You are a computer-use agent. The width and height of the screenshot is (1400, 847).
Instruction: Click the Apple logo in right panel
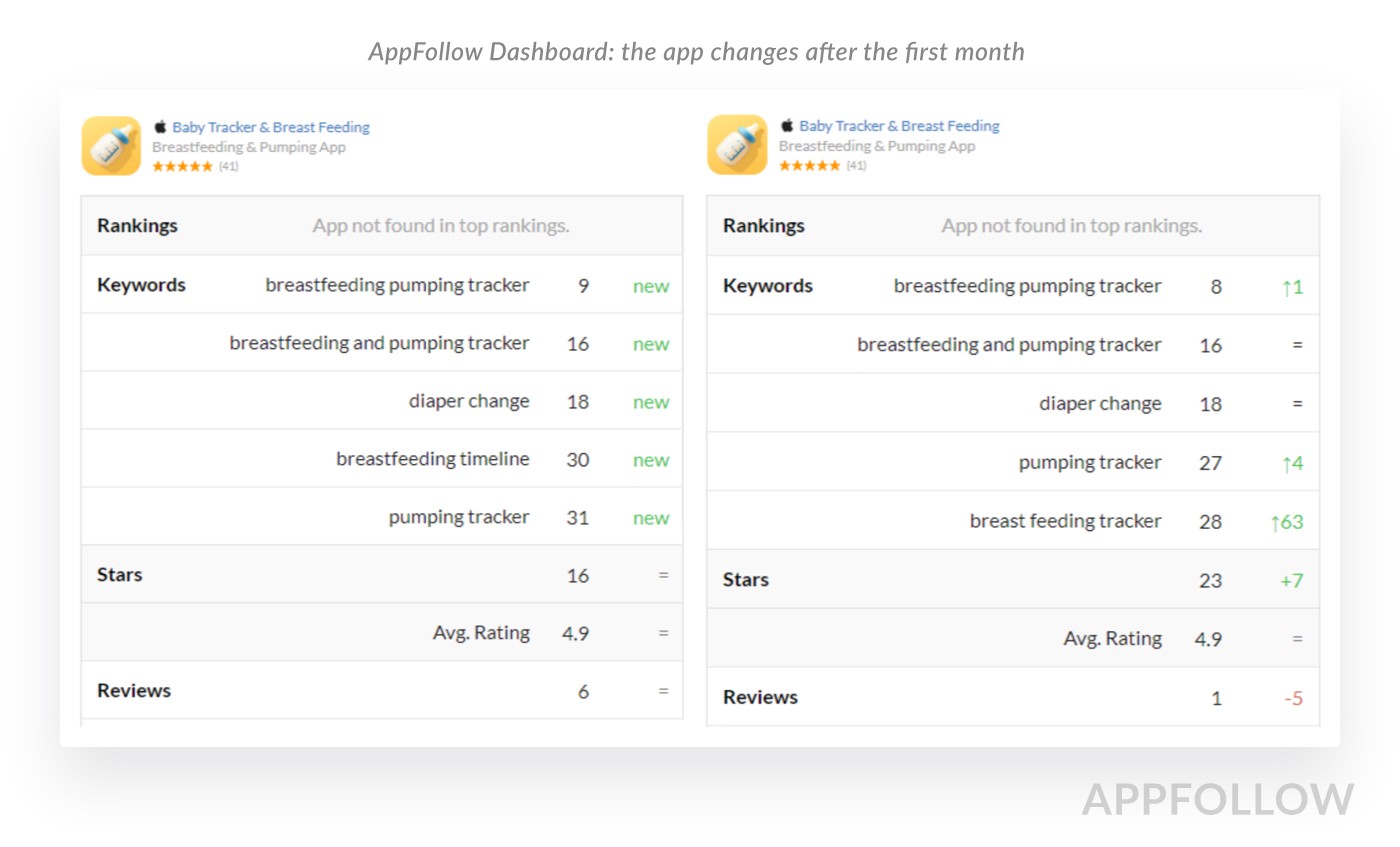pos(787,126)
